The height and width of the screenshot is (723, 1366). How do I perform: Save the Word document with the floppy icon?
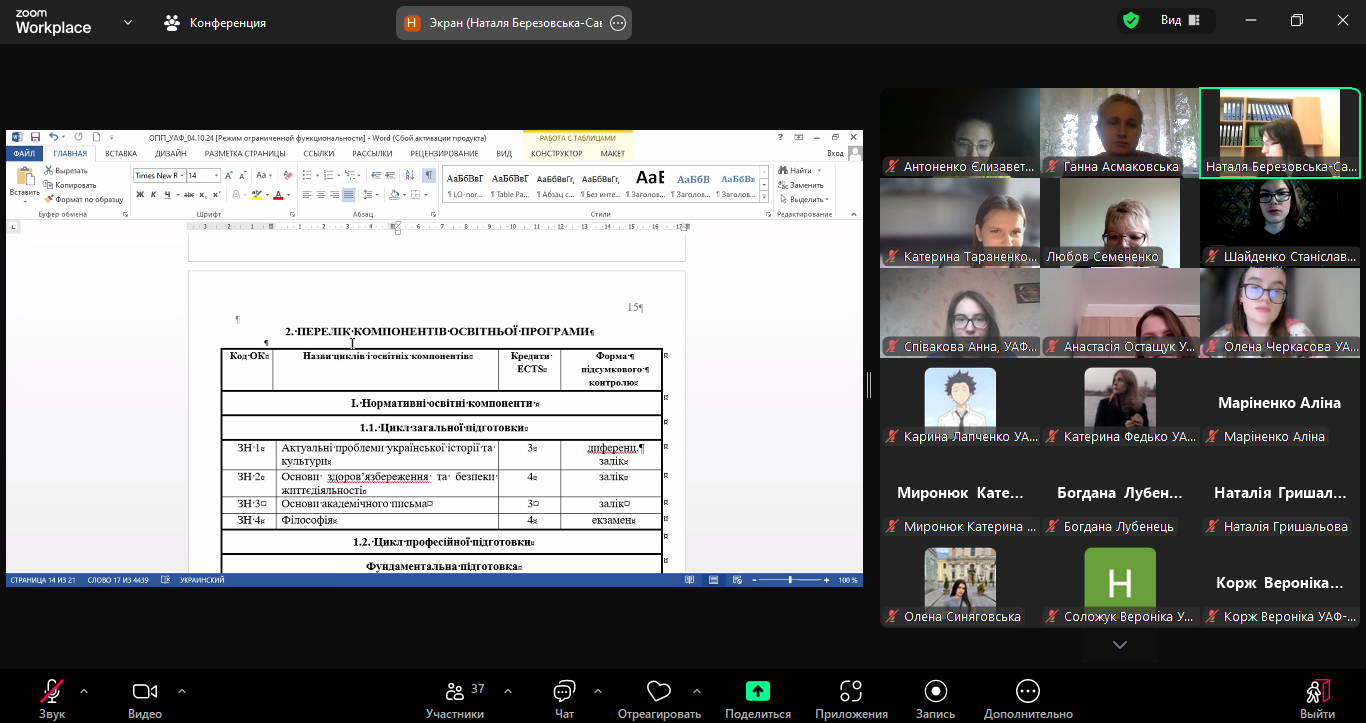pyautogui.click(x=35, y=136)
